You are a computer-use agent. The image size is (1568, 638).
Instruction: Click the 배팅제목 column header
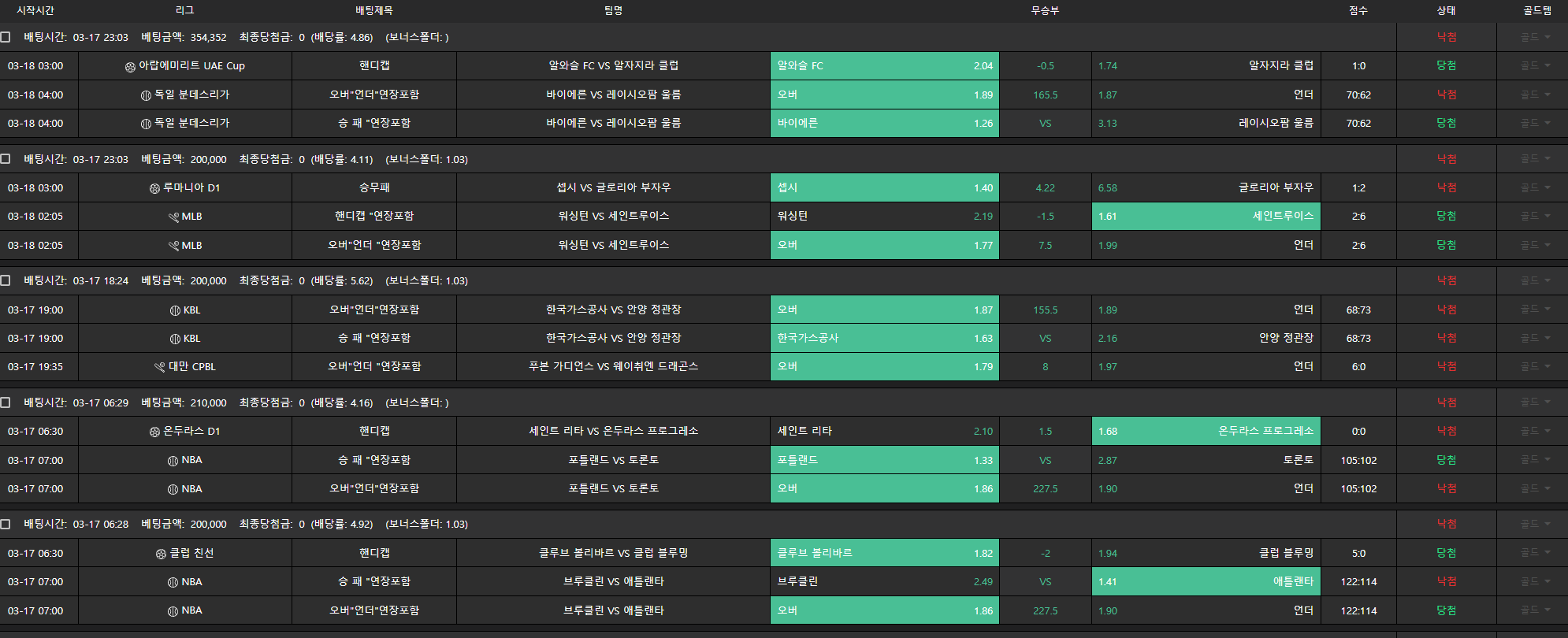373,10
